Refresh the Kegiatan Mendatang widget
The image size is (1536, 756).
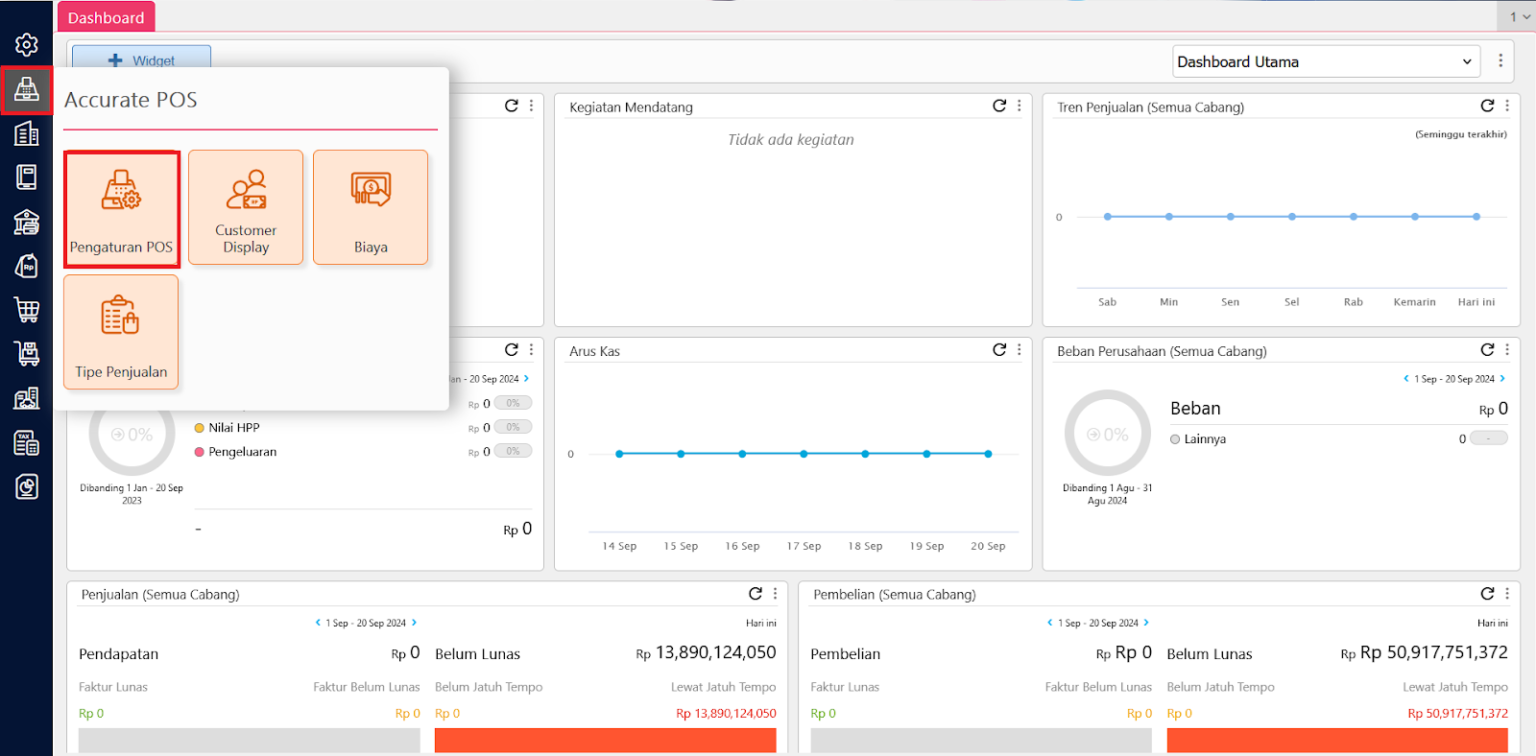pos(998,106)
